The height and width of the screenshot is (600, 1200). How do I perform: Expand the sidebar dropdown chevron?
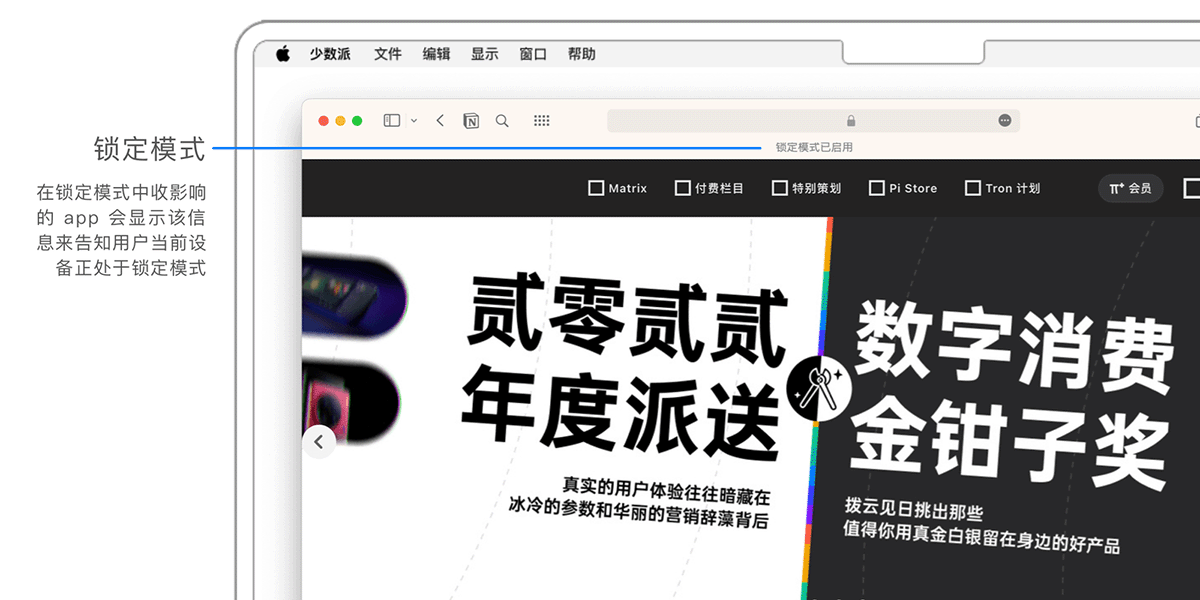(x=414, y=121)
